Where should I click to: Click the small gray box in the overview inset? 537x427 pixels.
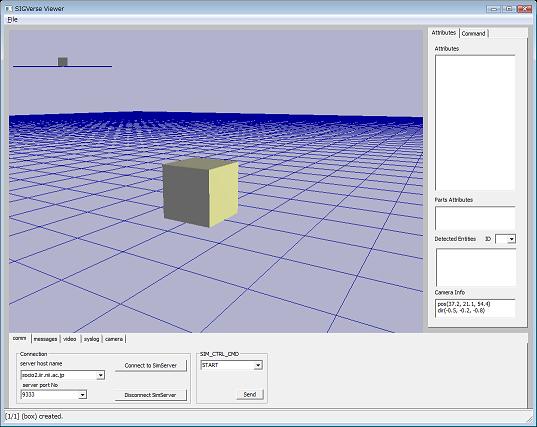(x=62, y=62)
